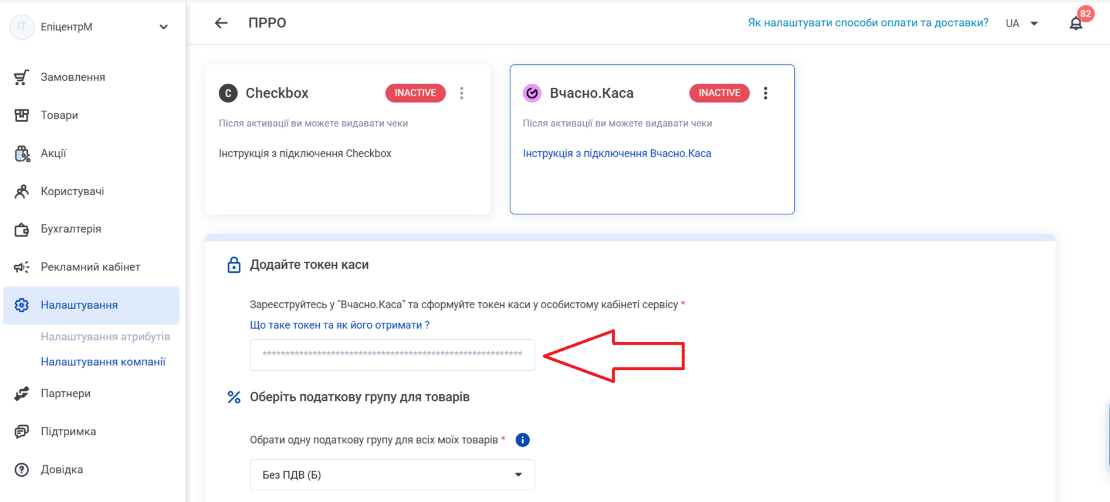Screen dimensions: 1110x502
Task: Click the Checkbox service logo icon
Action: (227, 93)
